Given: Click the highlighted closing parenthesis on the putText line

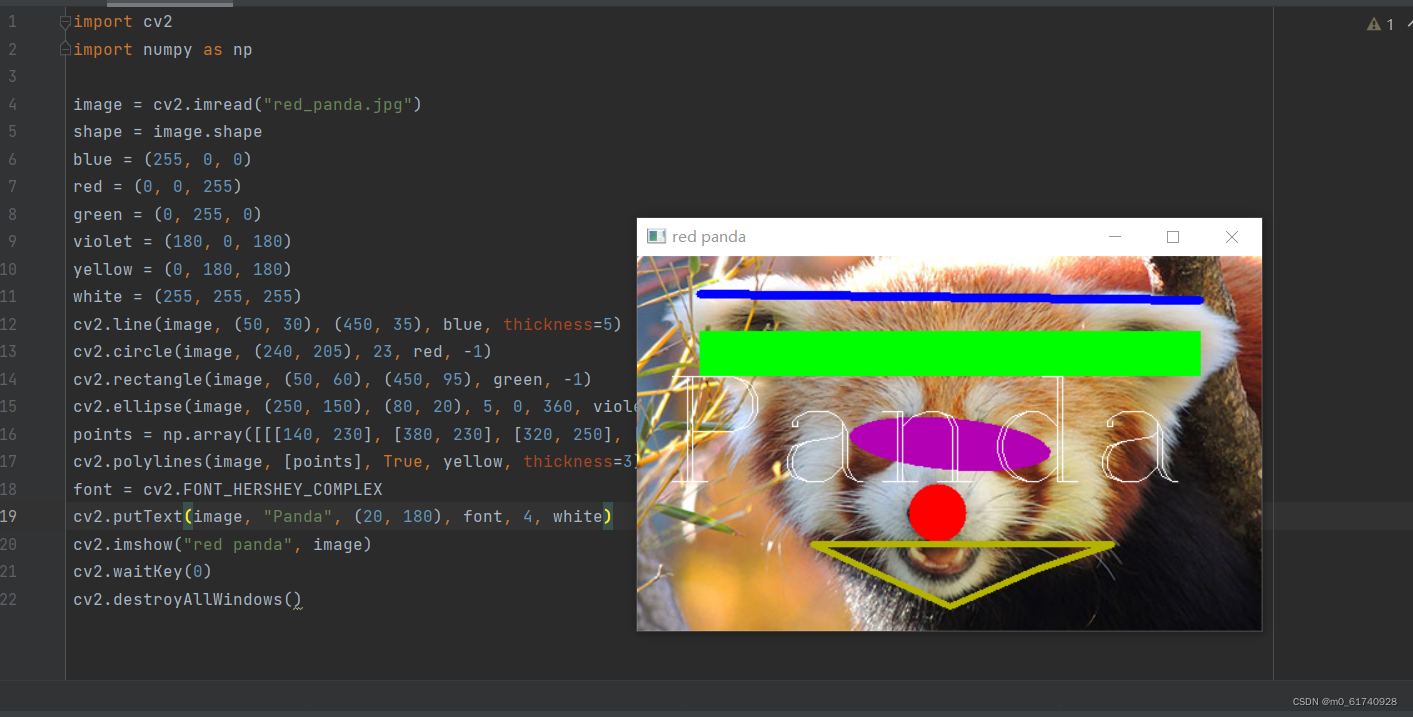Looking at the screenshot, I should tap(608, 516).
